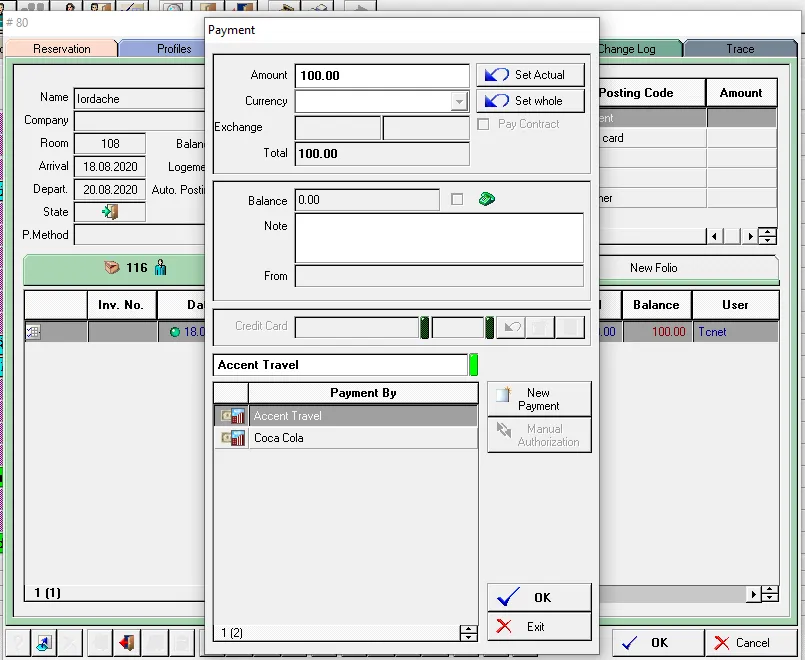Click the green circle icon in the Date cell
The height and width of the screenshot is (660, 805).
[175, 332]
